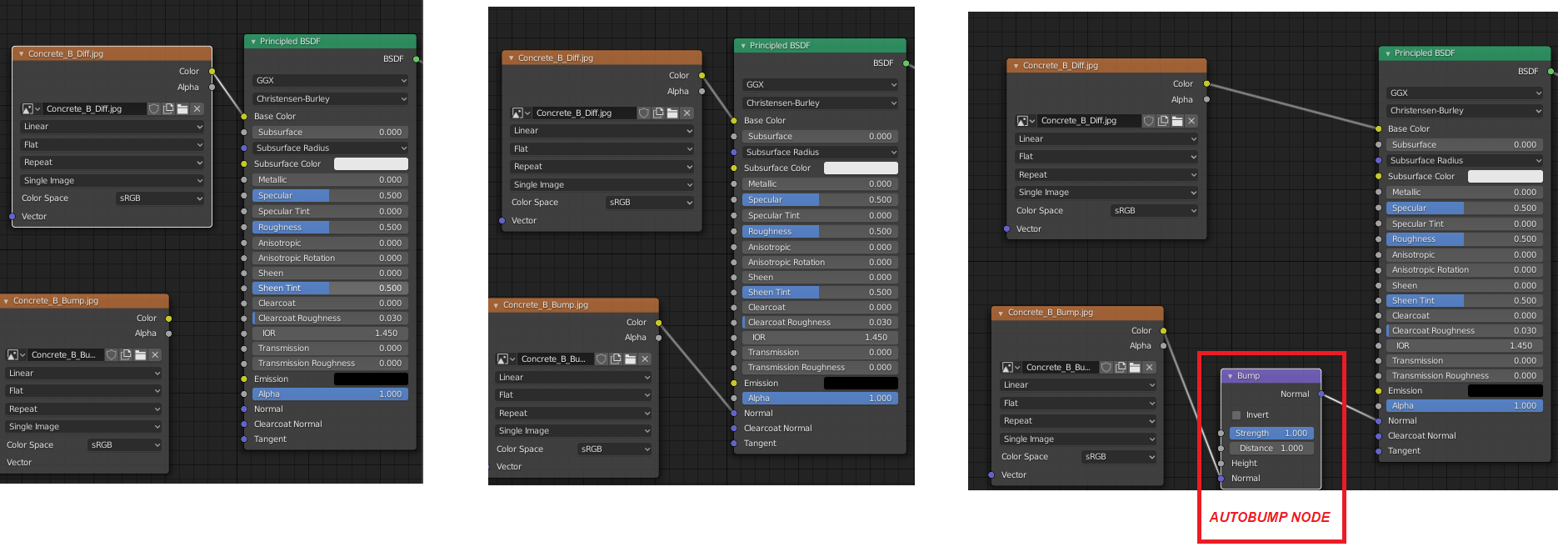The width and height of the screenshot is (1568, 552).
Task: Click IOR 1.450 field in the right screenshot
Action: tap(1465, 346)
